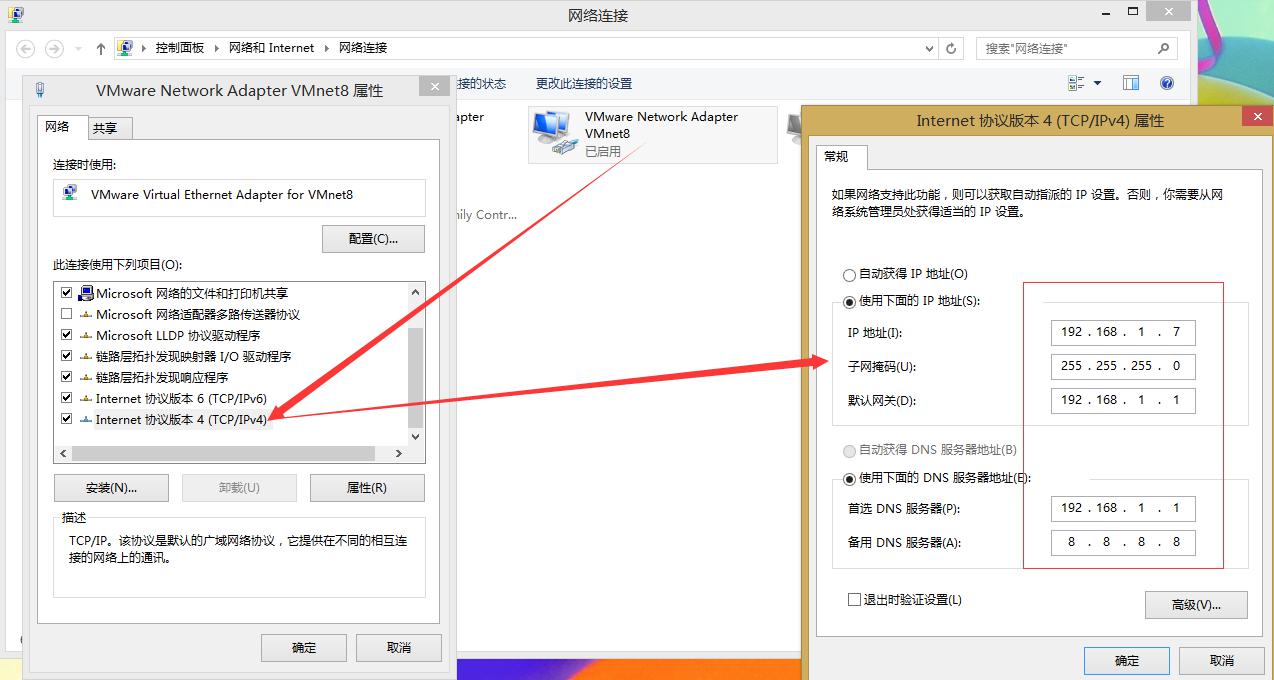Screen dimensions: 1274x680
Task: Click the vertical scrollbar thumb in items list
Action: (416, 377)
